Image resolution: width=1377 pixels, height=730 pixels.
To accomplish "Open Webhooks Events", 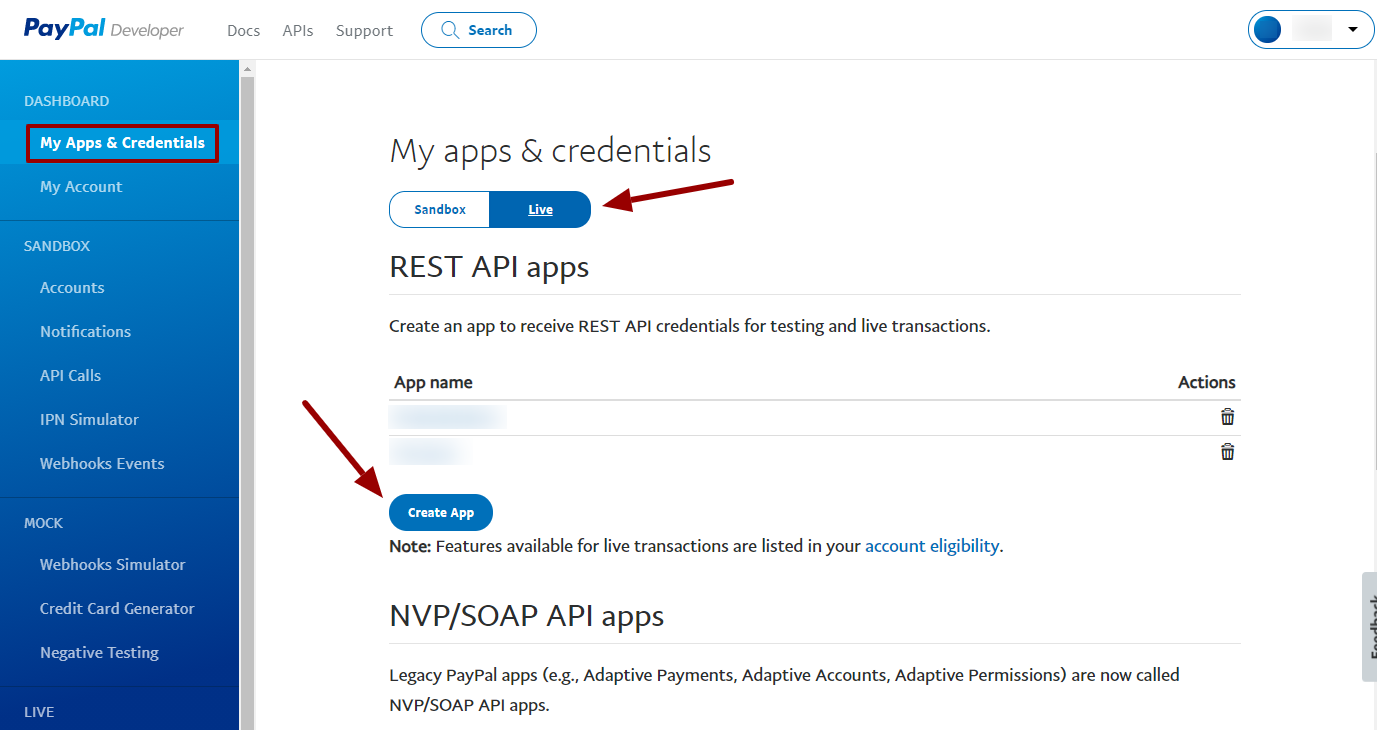I will (102, 464).
